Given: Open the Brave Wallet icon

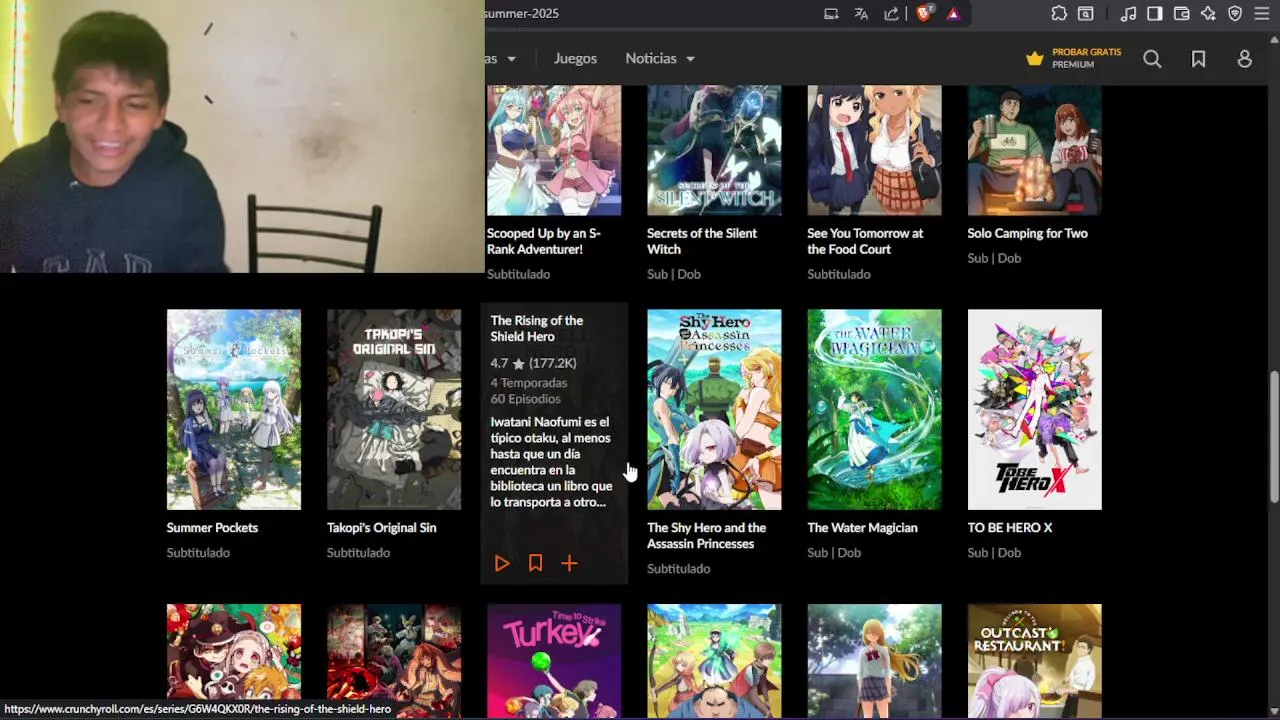Looking at the screenshot, I should [x=1181, y=14].
